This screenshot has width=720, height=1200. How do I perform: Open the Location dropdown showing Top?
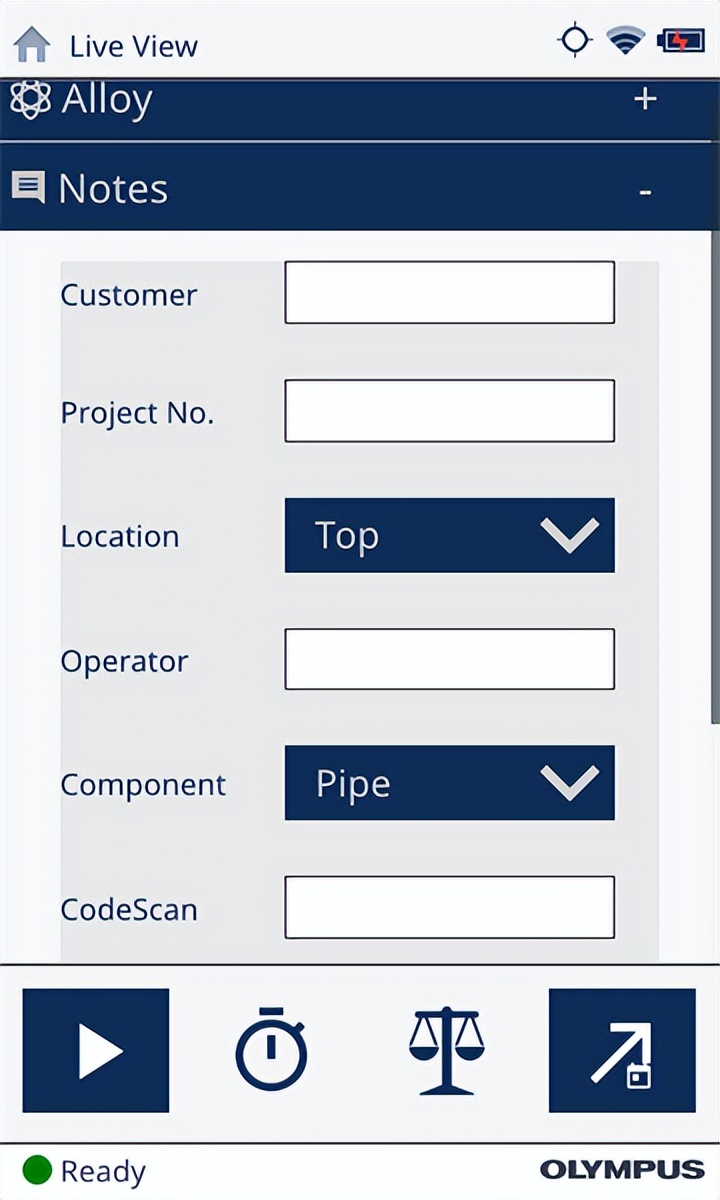point(449,535)
